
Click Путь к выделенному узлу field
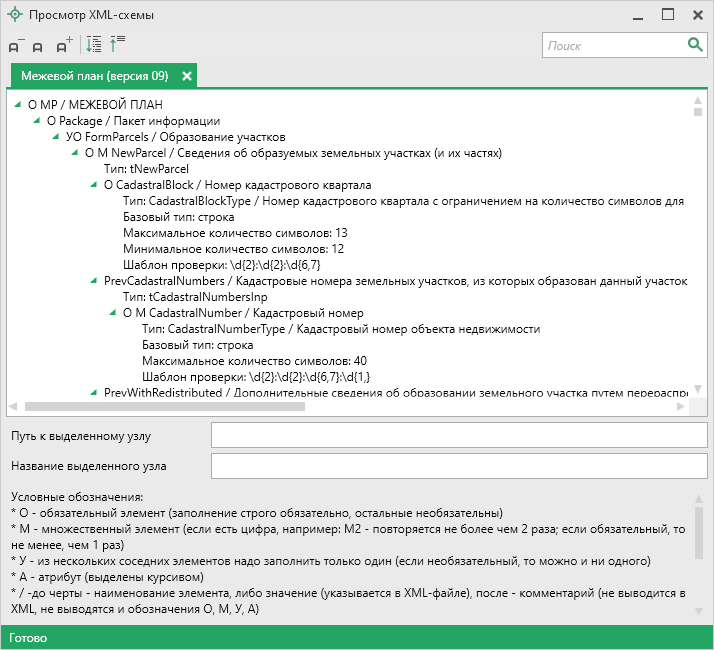tap(459, 436)
